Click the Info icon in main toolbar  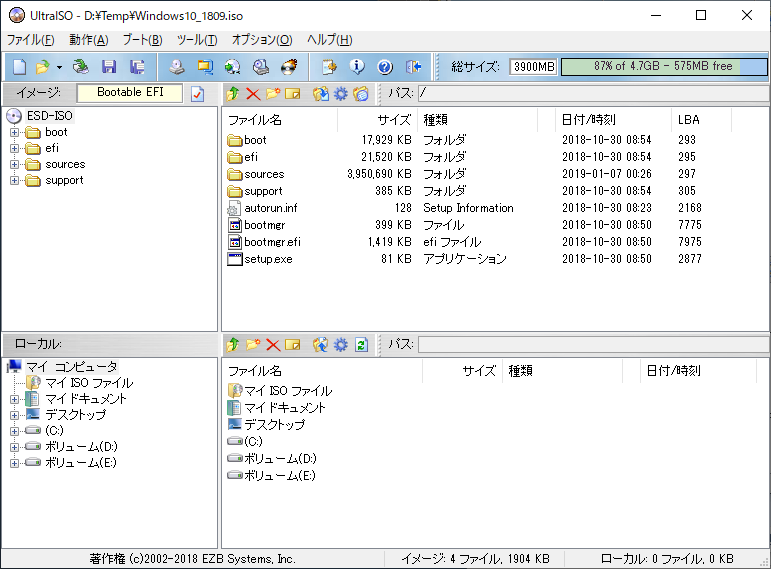[357, 66]
